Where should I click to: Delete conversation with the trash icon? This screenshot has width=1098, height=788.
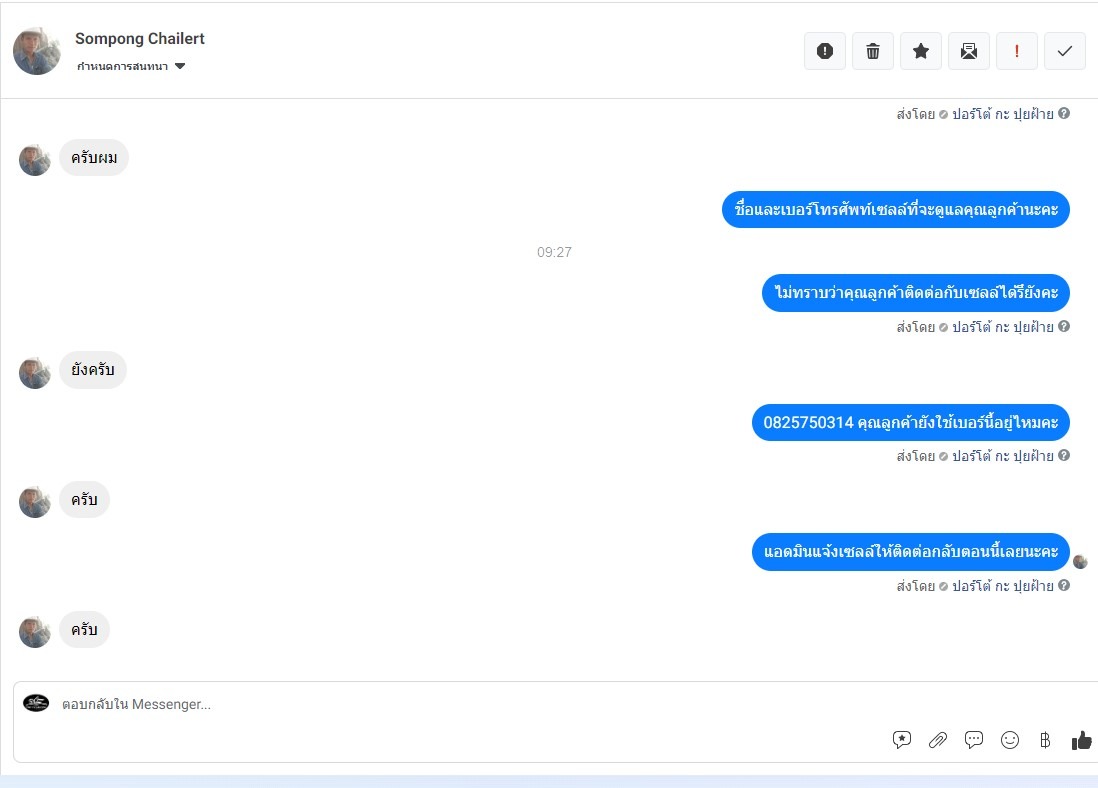coord(873,51)
